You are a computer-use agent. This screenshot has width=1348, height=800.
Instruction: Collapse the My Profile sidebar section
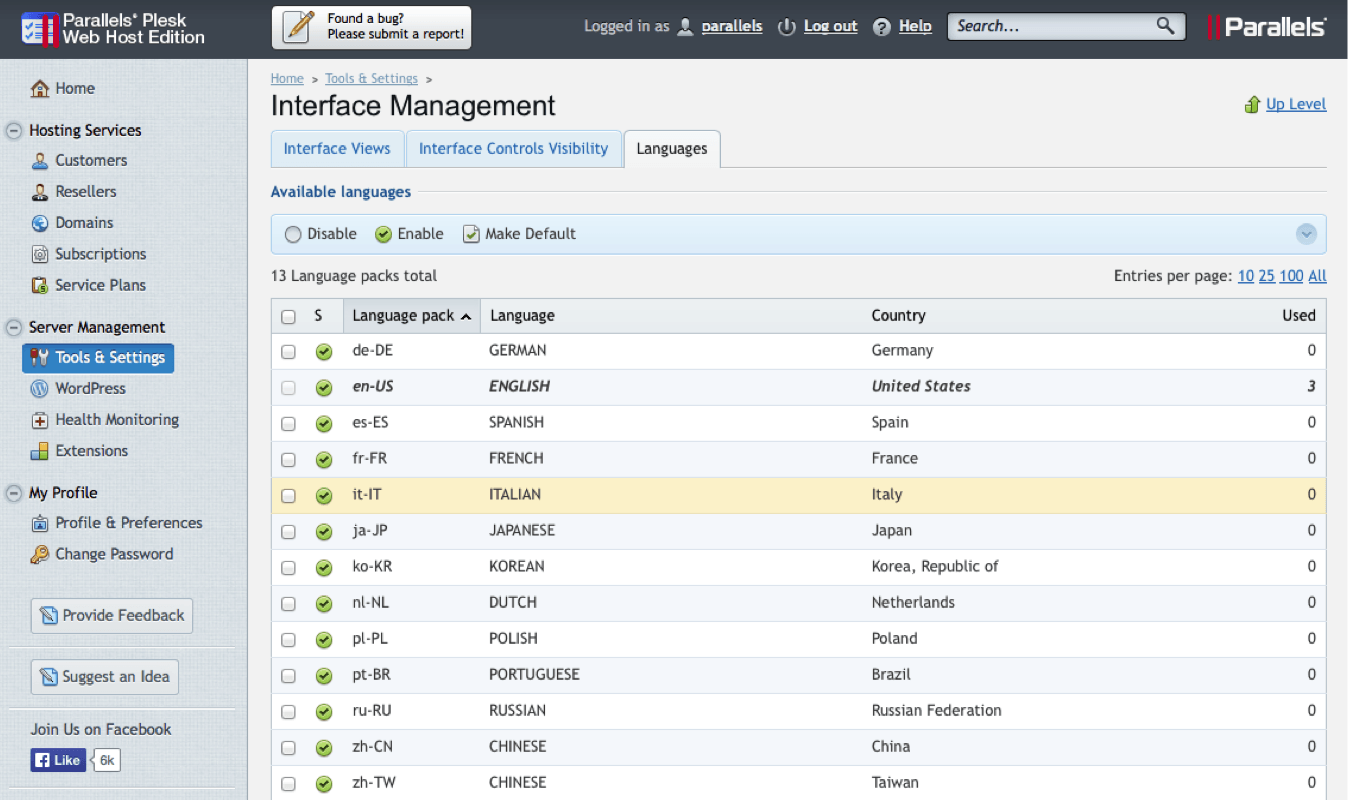coord(14,493)
